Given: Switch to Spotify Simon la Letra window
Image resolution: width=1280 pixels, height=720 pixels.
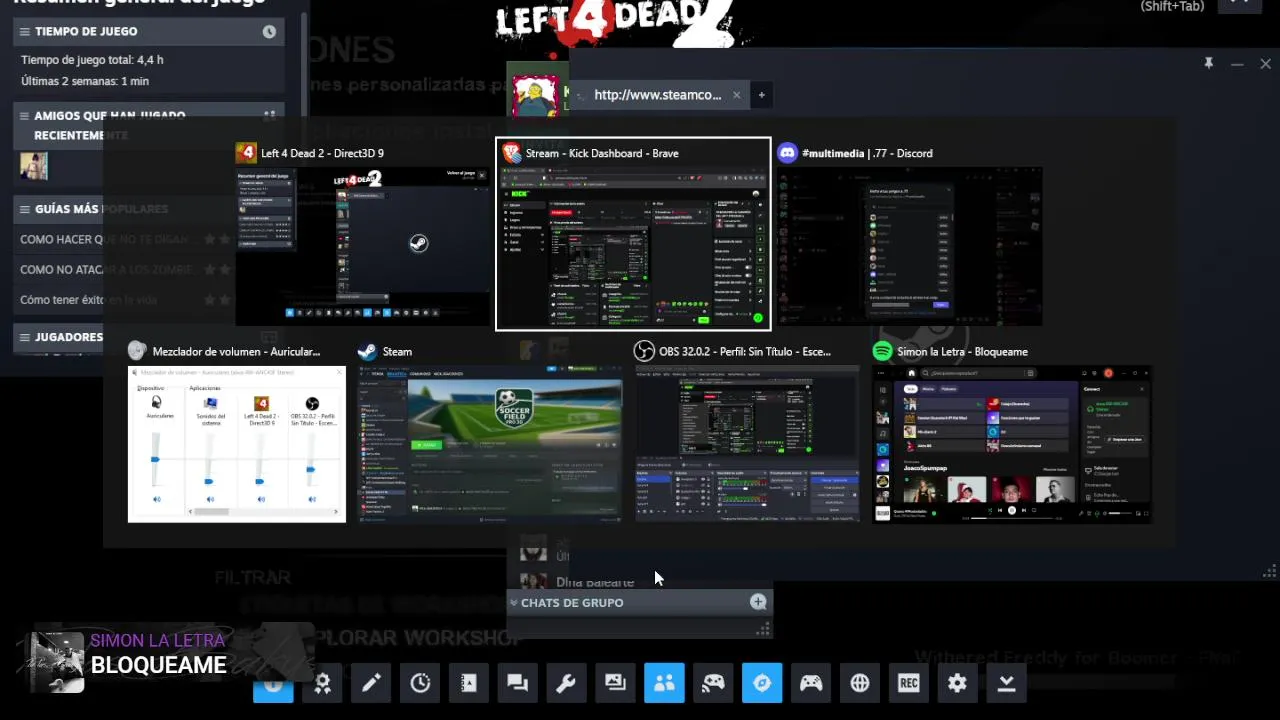Looking at the screenshot, I should pyautogui.click(x=1012, y=432).
